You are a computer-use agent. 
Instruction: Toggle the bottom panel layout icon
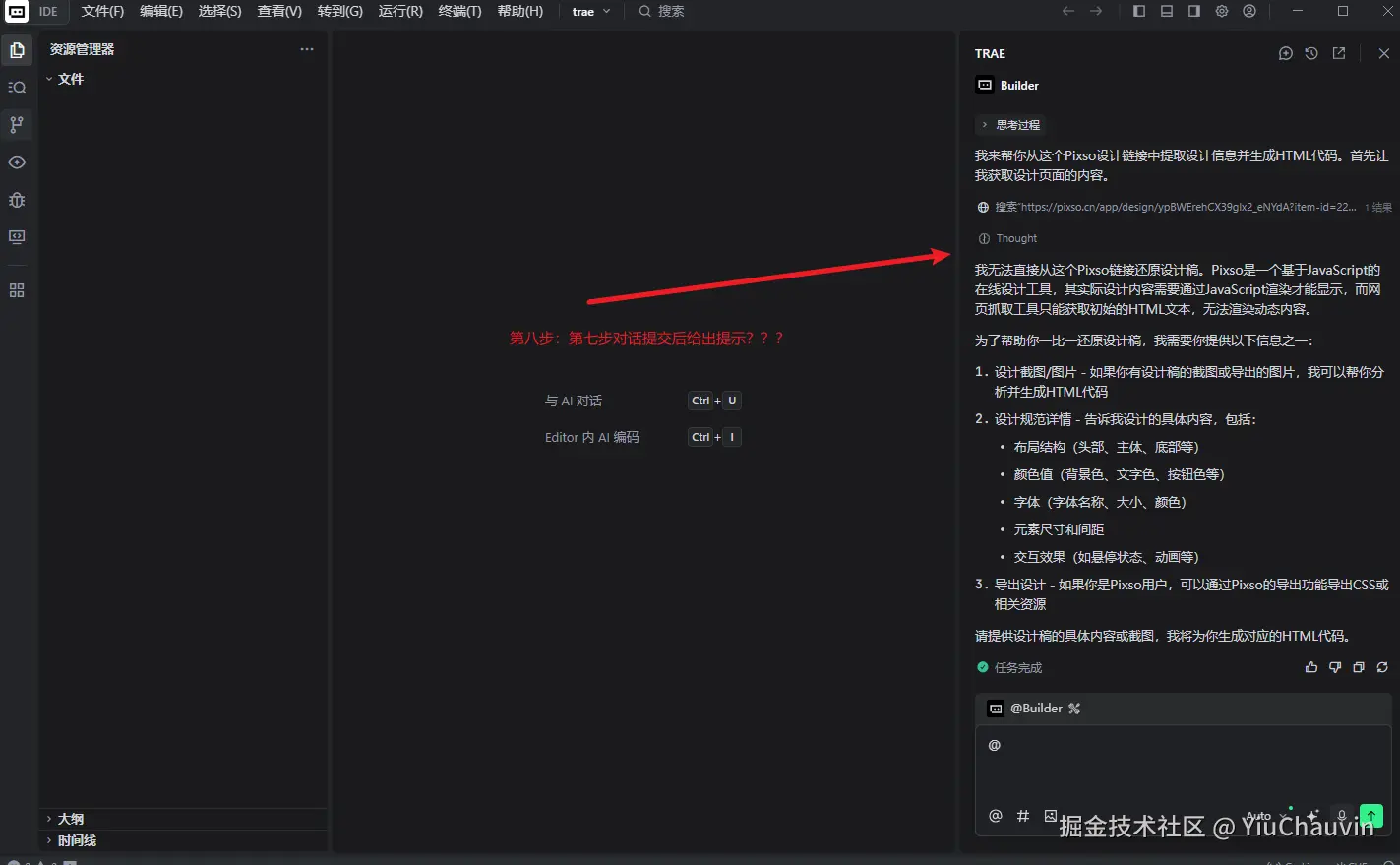[1167, 11]
